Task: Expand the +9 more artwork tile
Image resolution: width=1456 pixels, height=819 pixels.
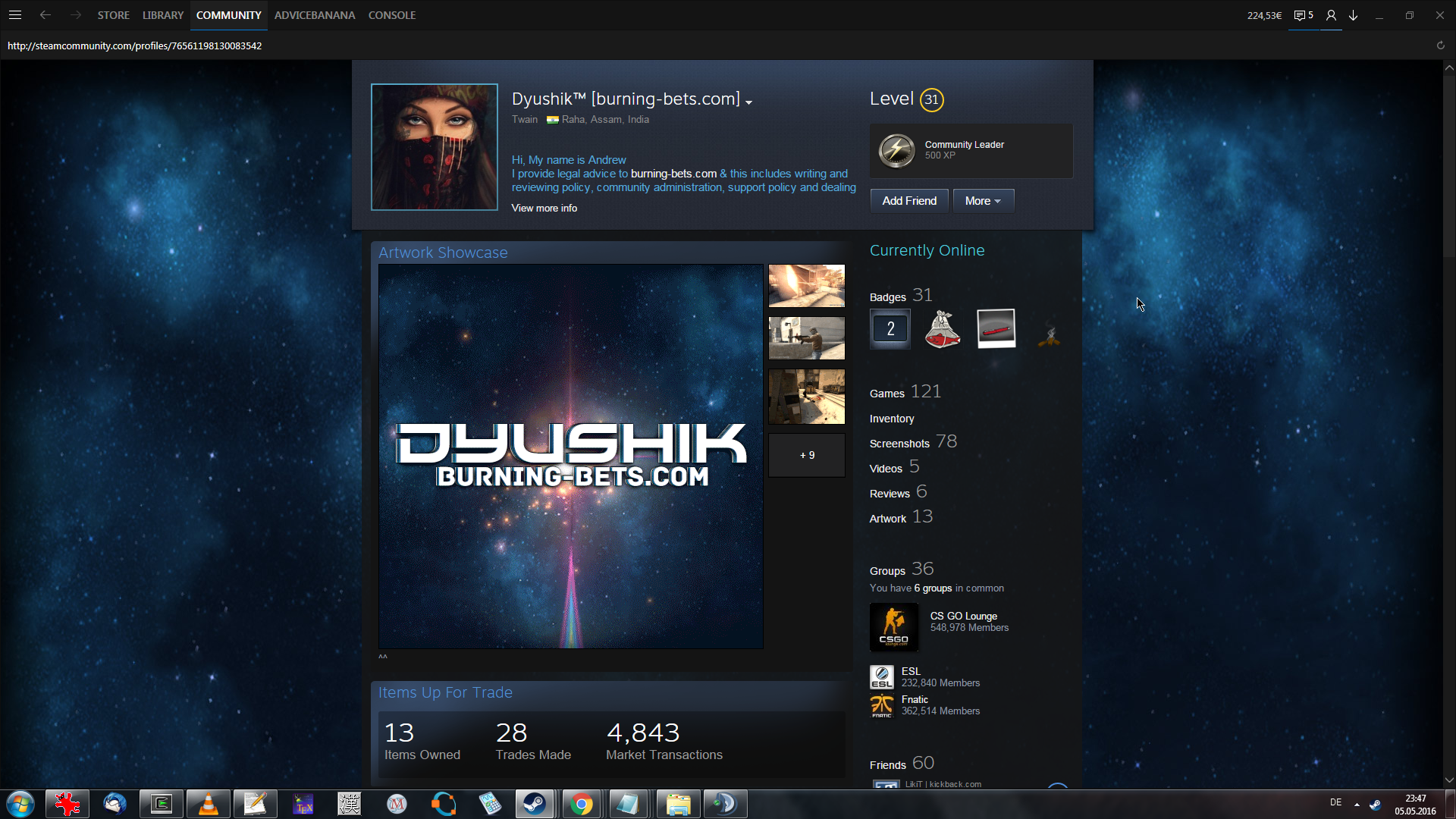Action: pos(807,455)
